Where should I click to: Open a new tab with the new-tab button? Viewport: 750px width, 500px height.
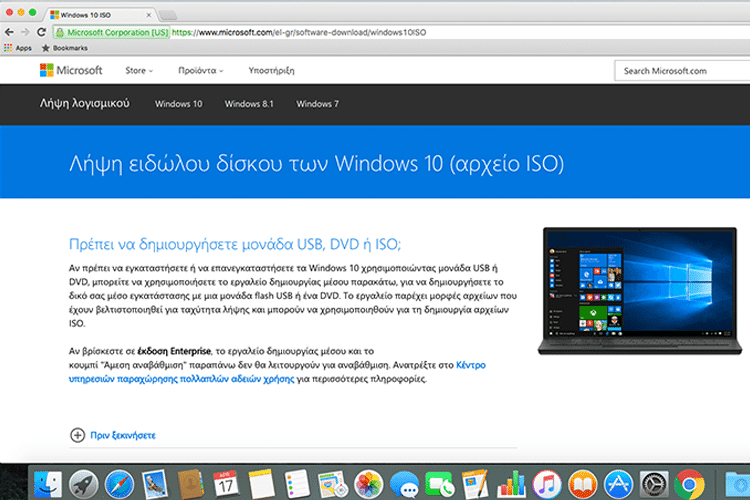coord(168,15)
